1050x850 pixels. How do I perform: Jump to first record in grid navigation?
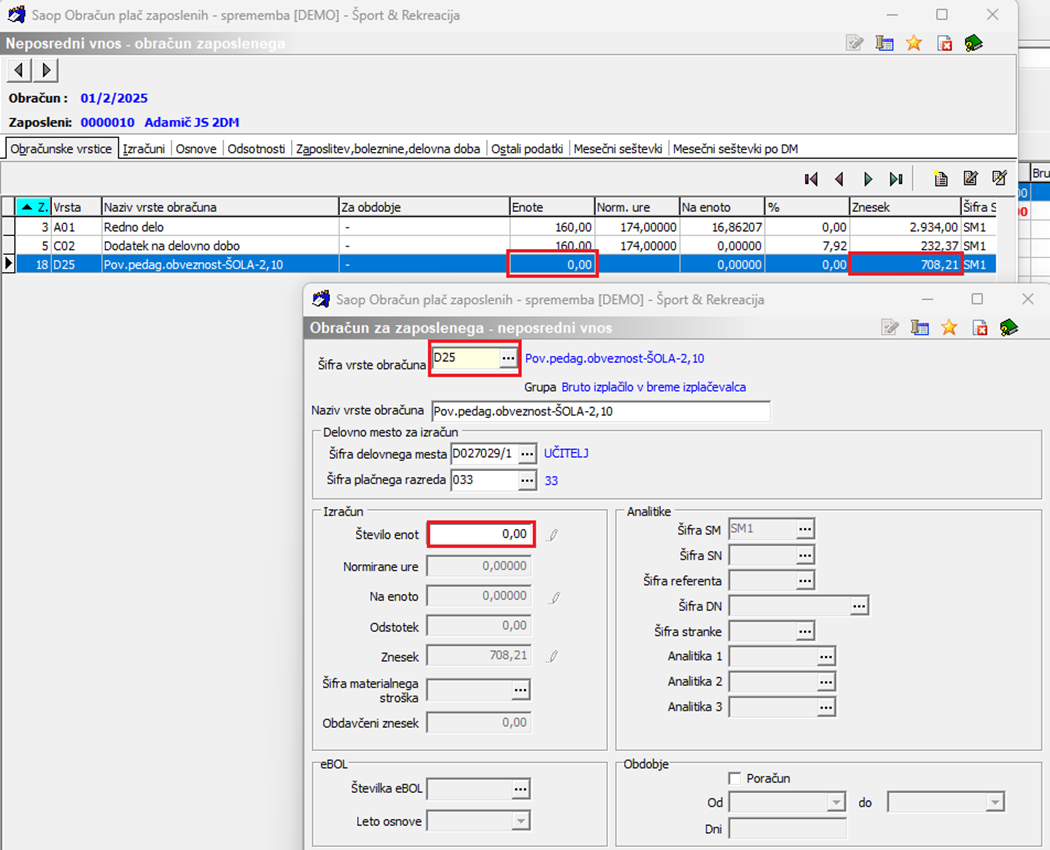pyautogui.click(x=811, y=179)
